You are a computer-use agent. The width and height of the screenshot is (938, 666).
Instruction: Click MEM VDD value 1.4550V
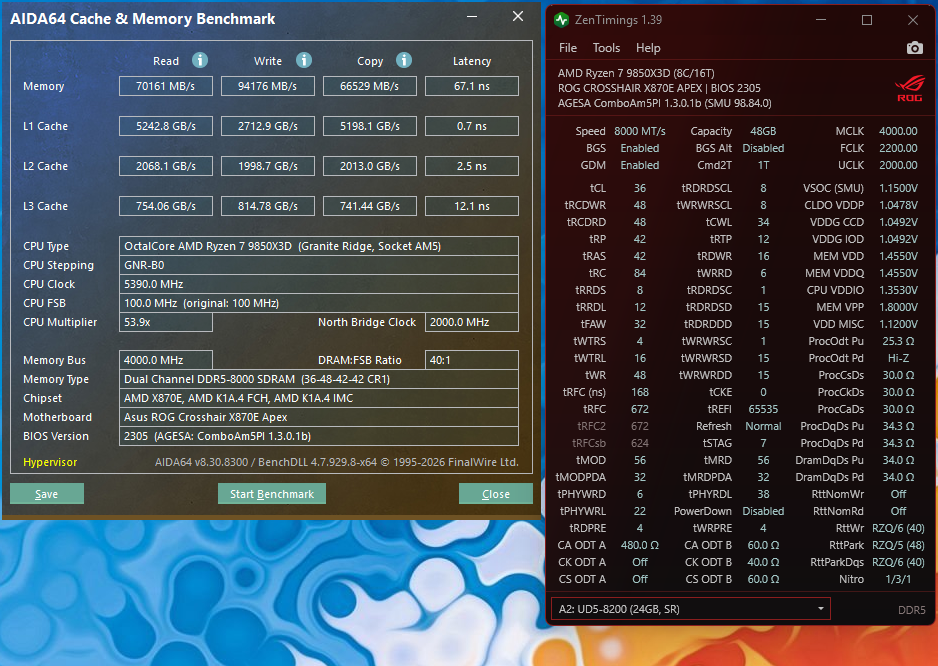[x=898, y=256]
